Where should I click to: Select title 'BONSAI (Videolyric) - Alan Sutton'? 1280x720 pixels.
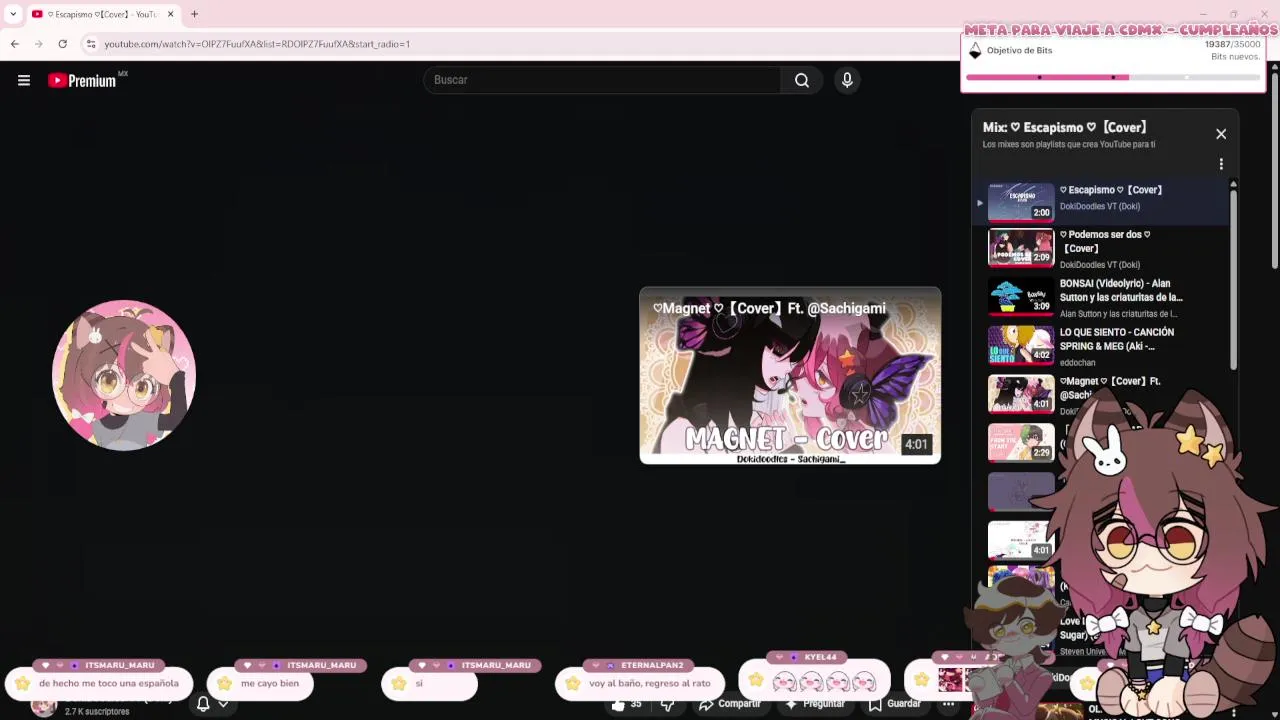pyautogui.click(x=1121, y=290)
